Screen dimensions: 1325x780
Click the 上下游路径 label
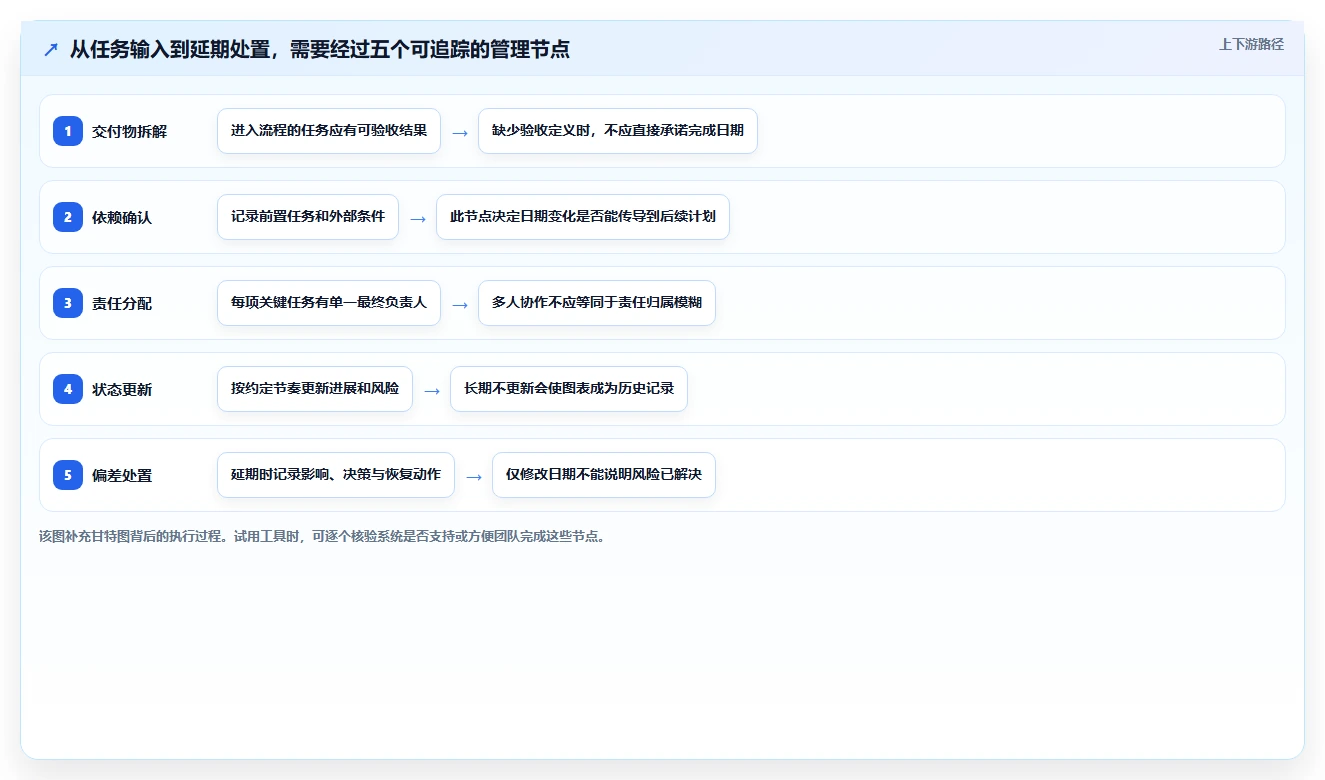click(1251, 44)
